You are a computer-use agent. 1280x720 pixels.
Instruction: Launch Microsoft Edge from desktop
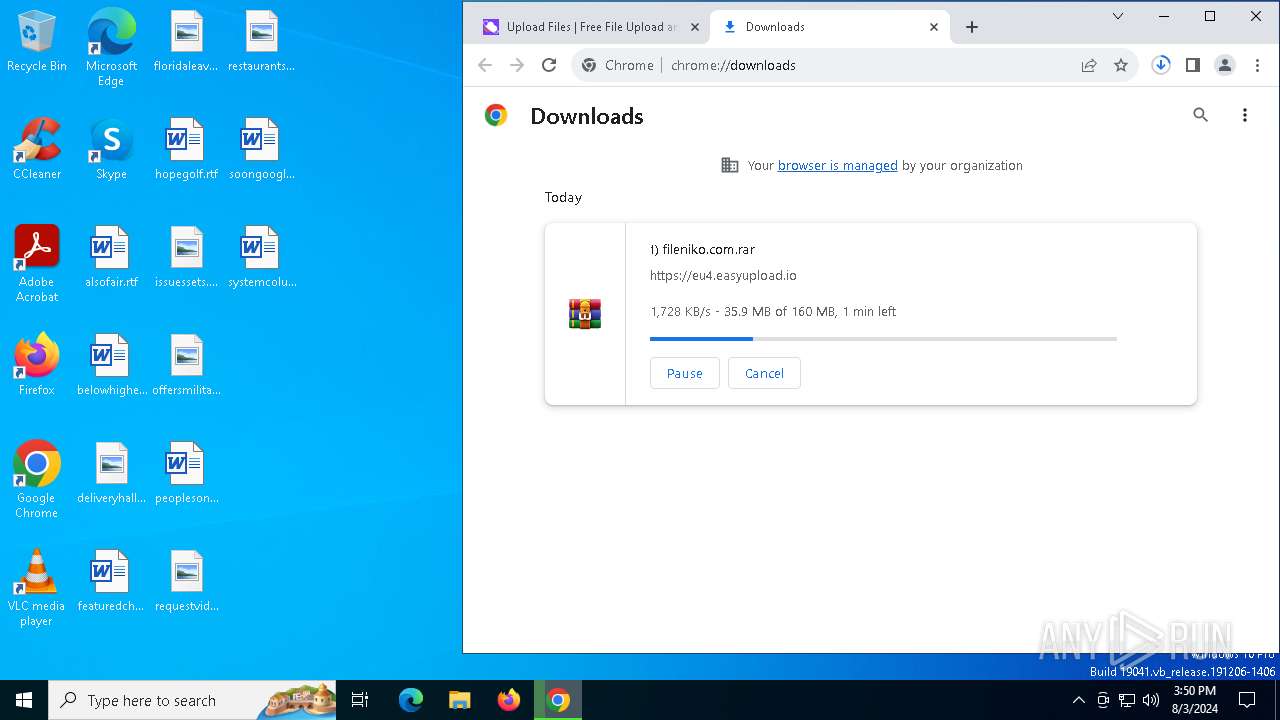point(111,47)
